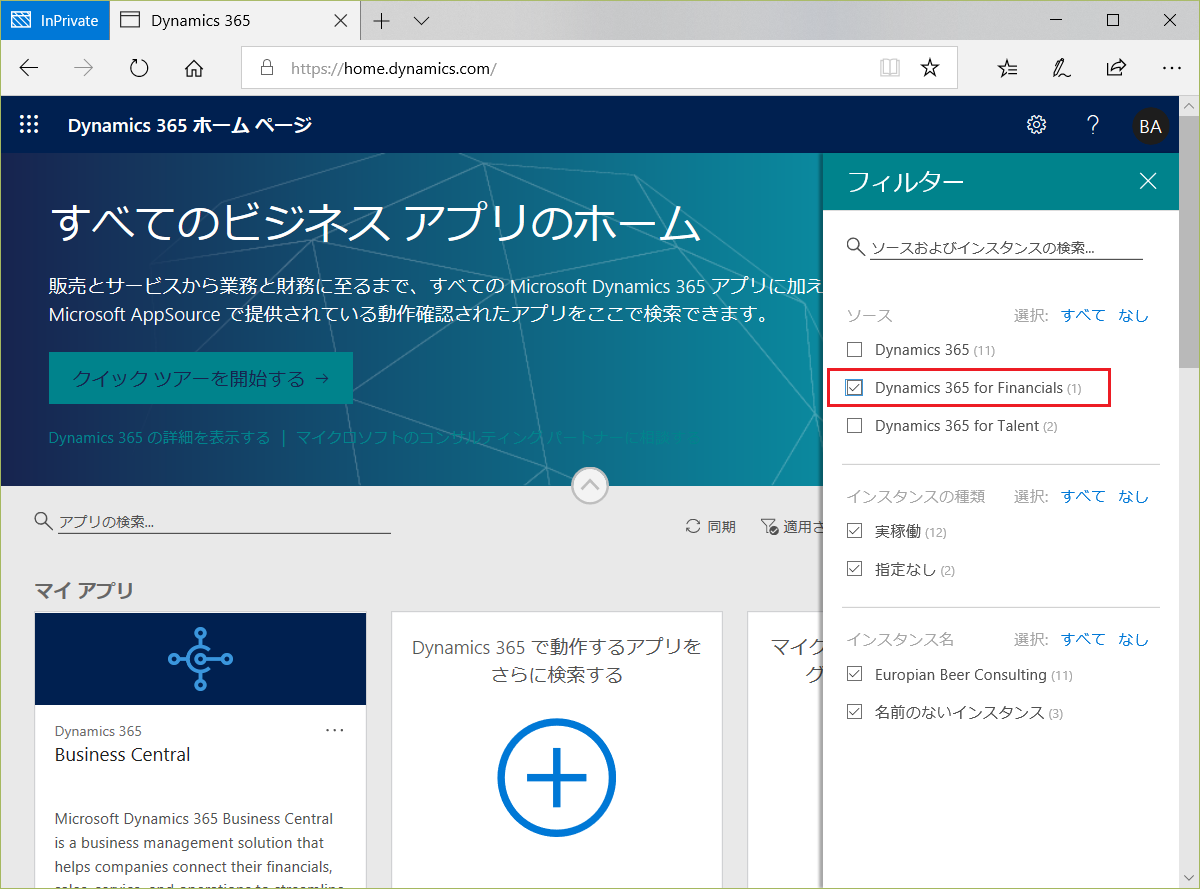Close the Dynamics 365 browser tab

(x=340, y=20)
